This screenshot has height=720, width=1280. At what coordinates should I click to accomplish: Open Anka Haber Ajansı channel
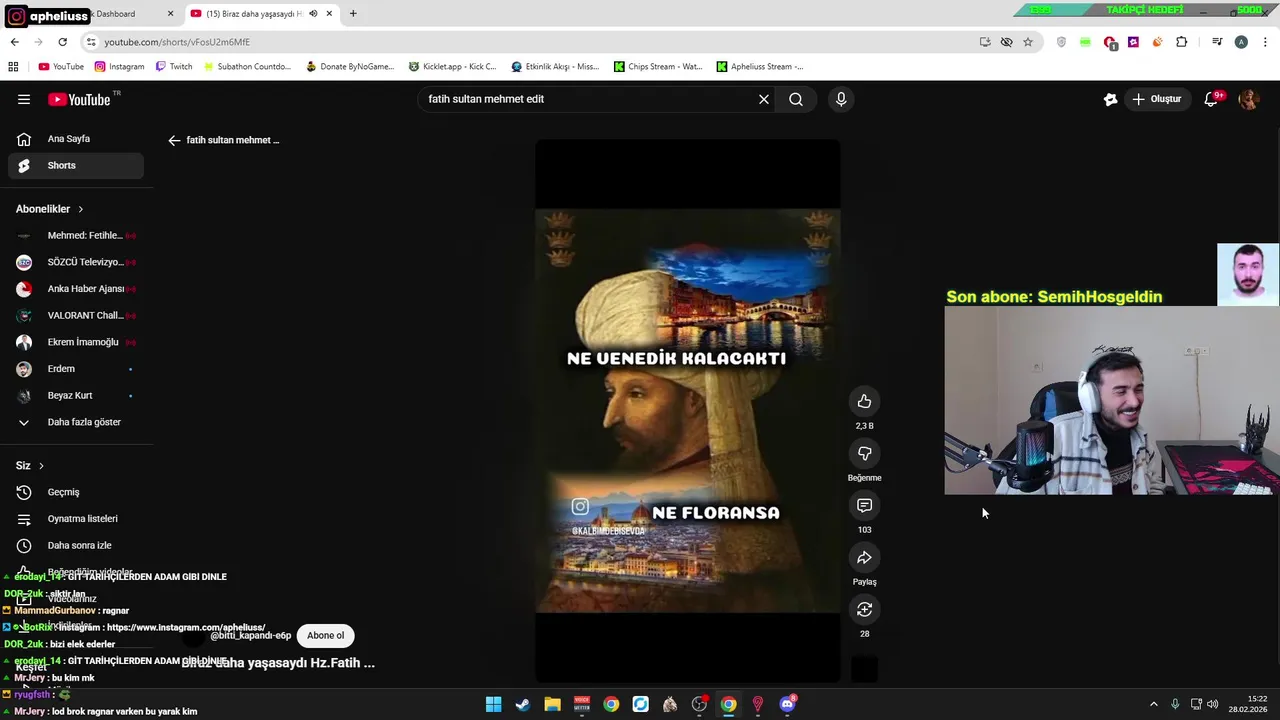[x=76, y=289]
